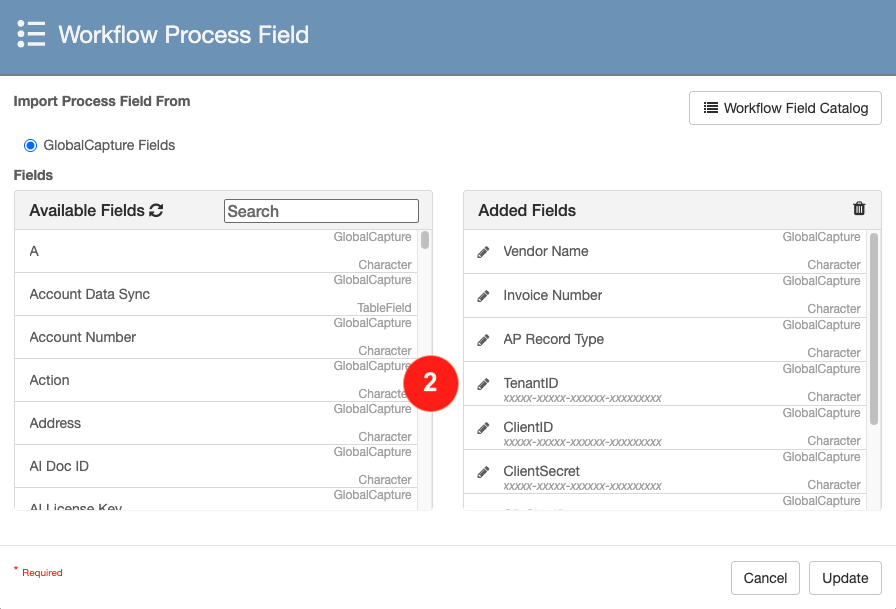This screenshot has height=609, width=896.
Task: Click "TableField" type of Account Data Sync
Action: [384, 307]
